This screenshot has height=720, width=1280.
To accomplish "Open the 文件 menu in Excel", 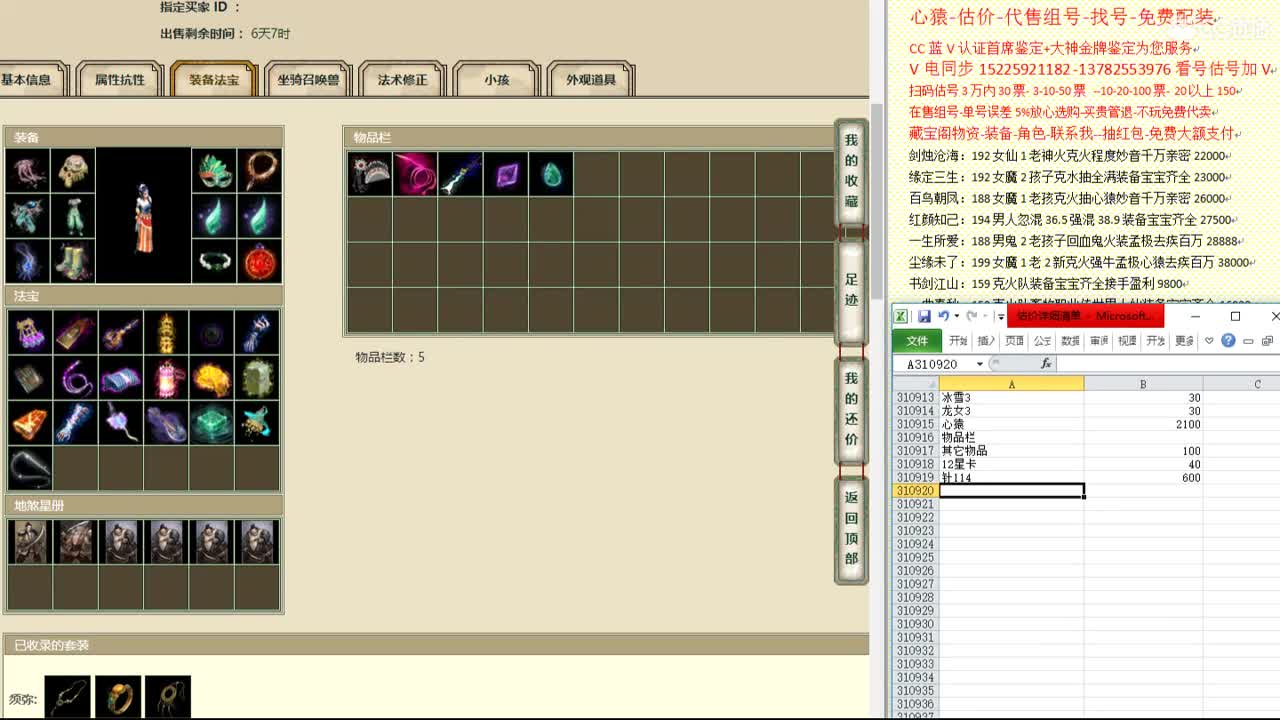I will (917, 340).
